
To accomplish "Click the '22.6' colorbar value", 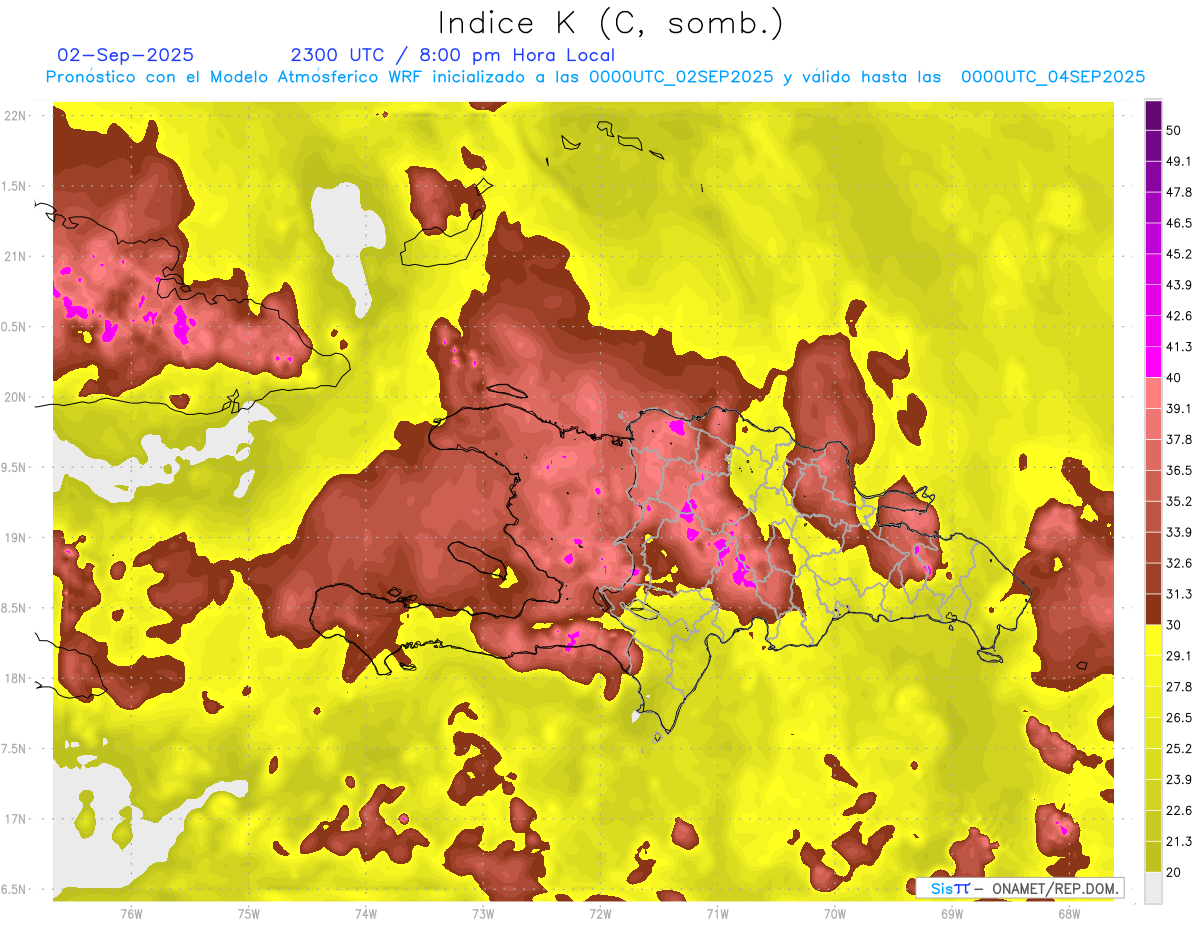I will tap(1178, 810).
